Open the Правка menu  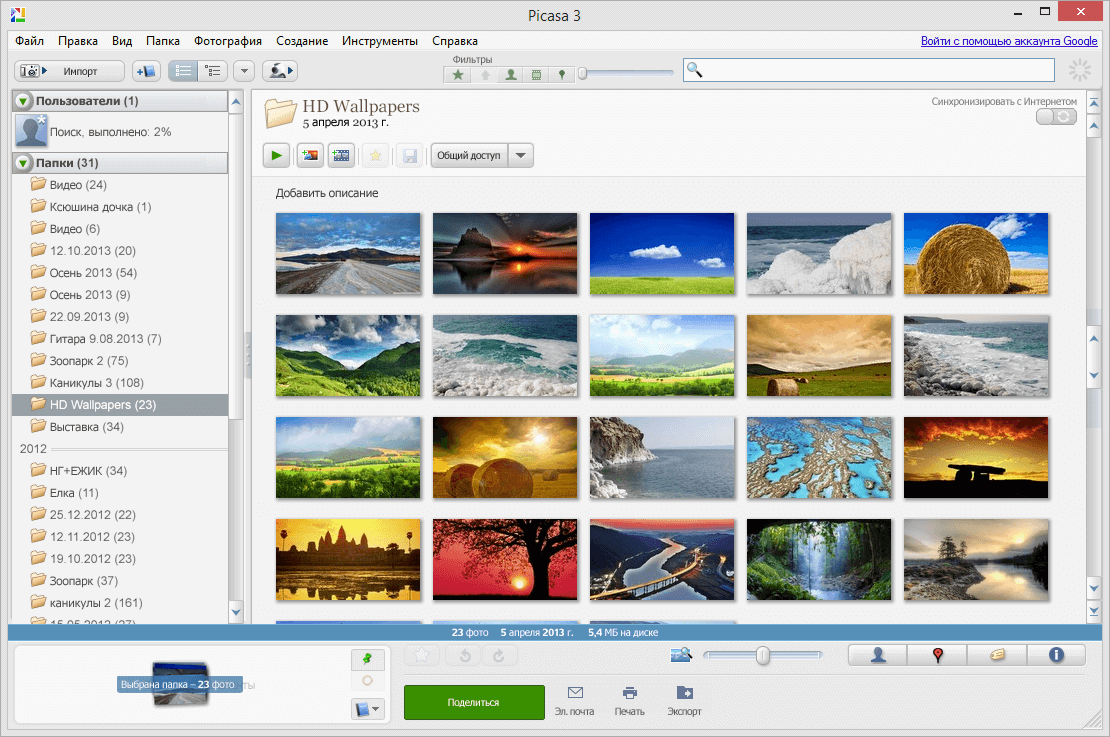pos(78,41)
